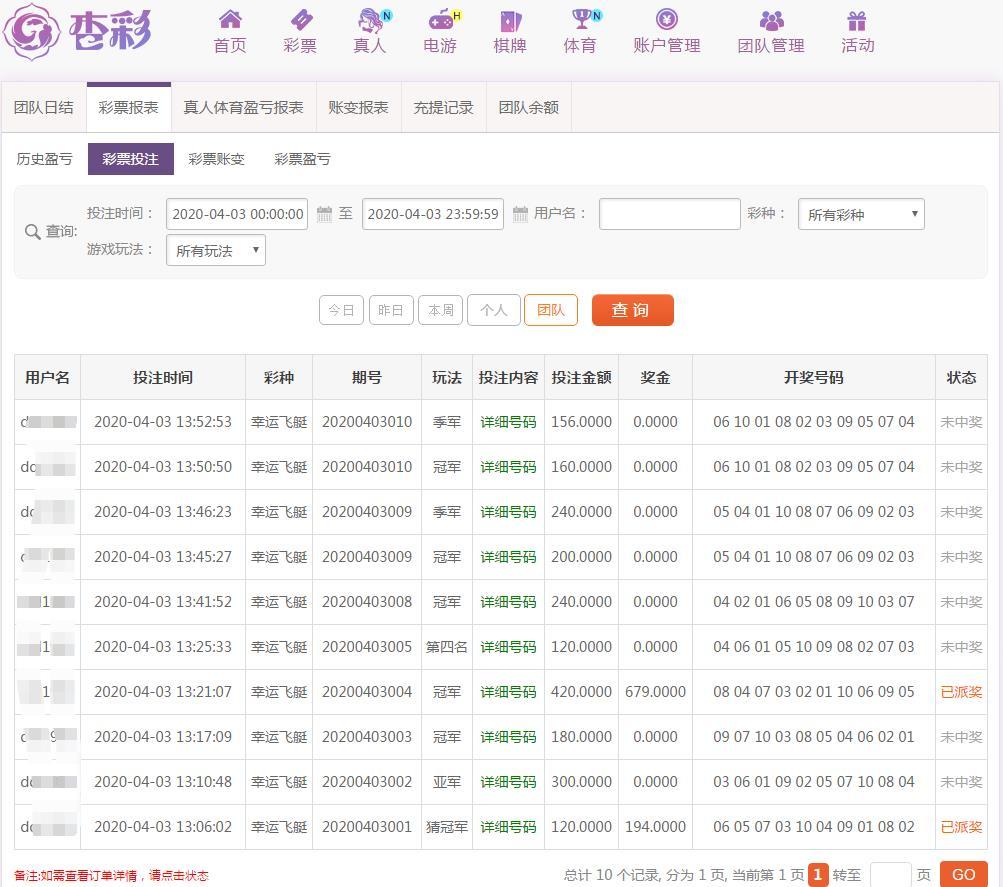Select the 历史盈亏 sub-tab

[x=44, y=159]
